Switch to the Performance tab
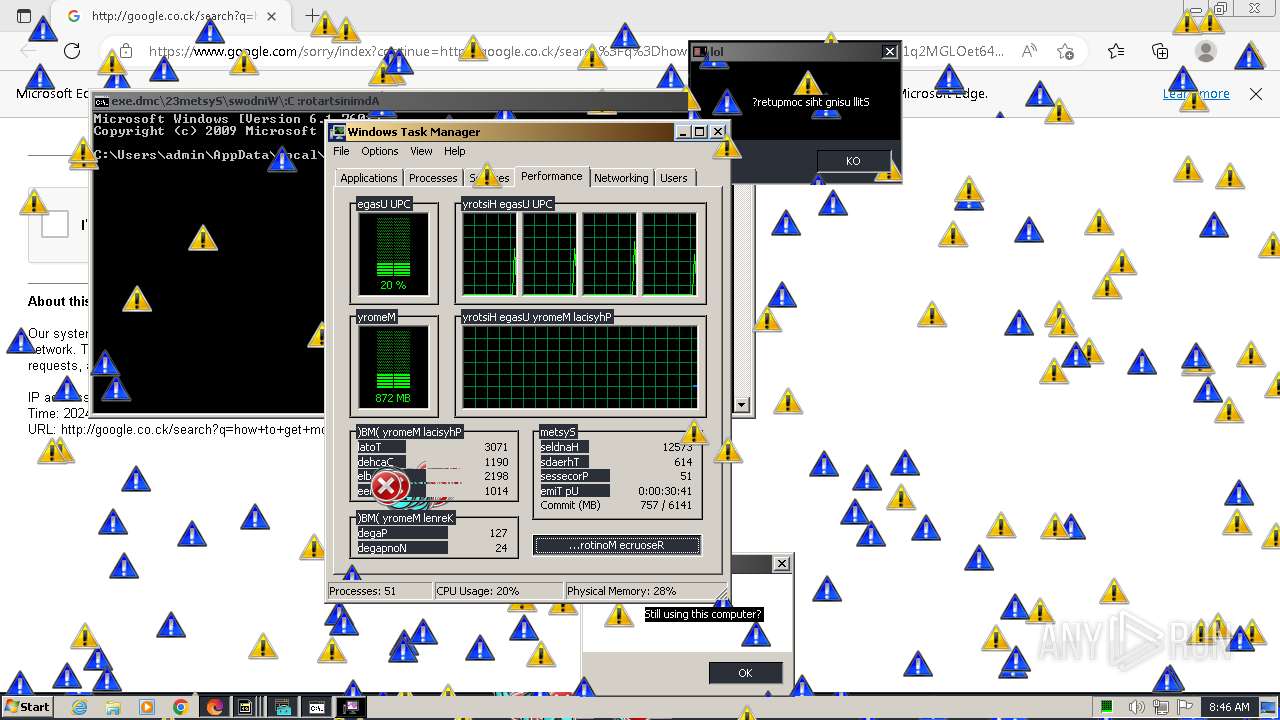1280x720 pixels. [551, 176]
